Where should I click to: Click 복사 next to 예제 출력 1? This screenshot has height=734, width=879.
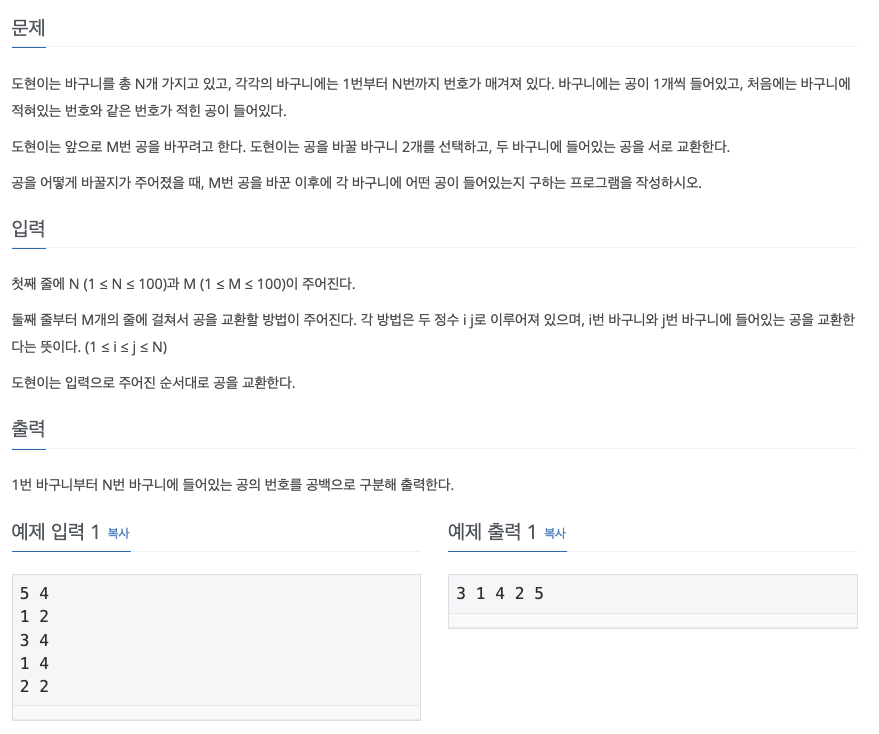(554, 534)
